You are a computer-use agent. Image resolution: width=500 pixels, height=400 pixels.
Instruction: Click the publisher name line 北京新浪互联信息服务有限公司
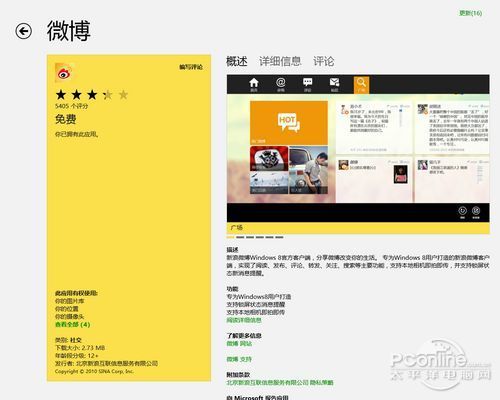pos(117,363)
